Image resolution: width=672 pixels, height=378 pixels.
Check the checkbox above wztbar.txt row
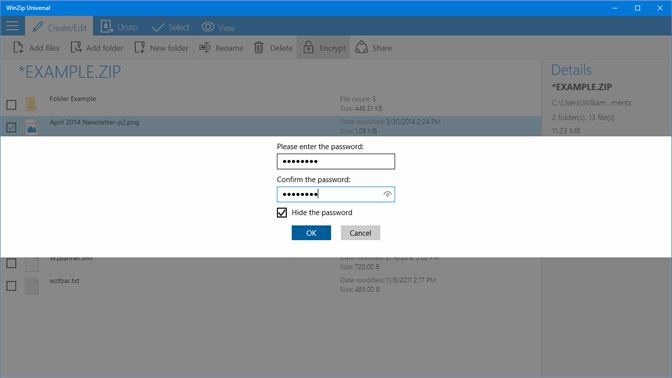(x=11, y=263)
